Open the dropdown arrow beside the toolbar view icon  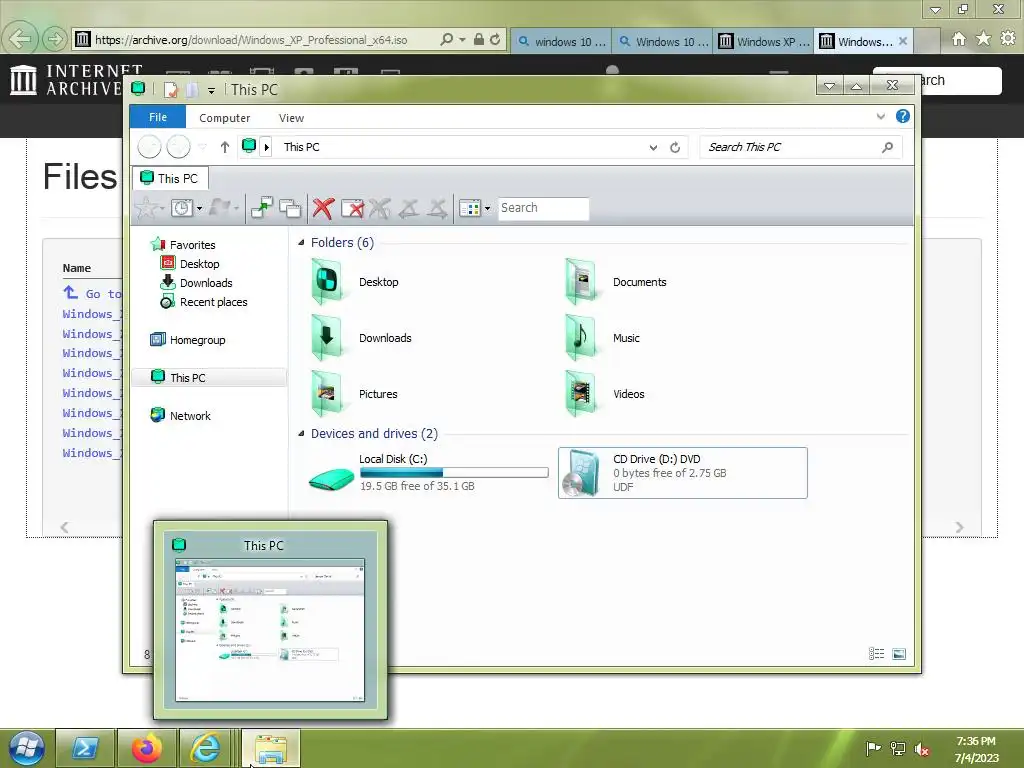(x=487, y=209)
